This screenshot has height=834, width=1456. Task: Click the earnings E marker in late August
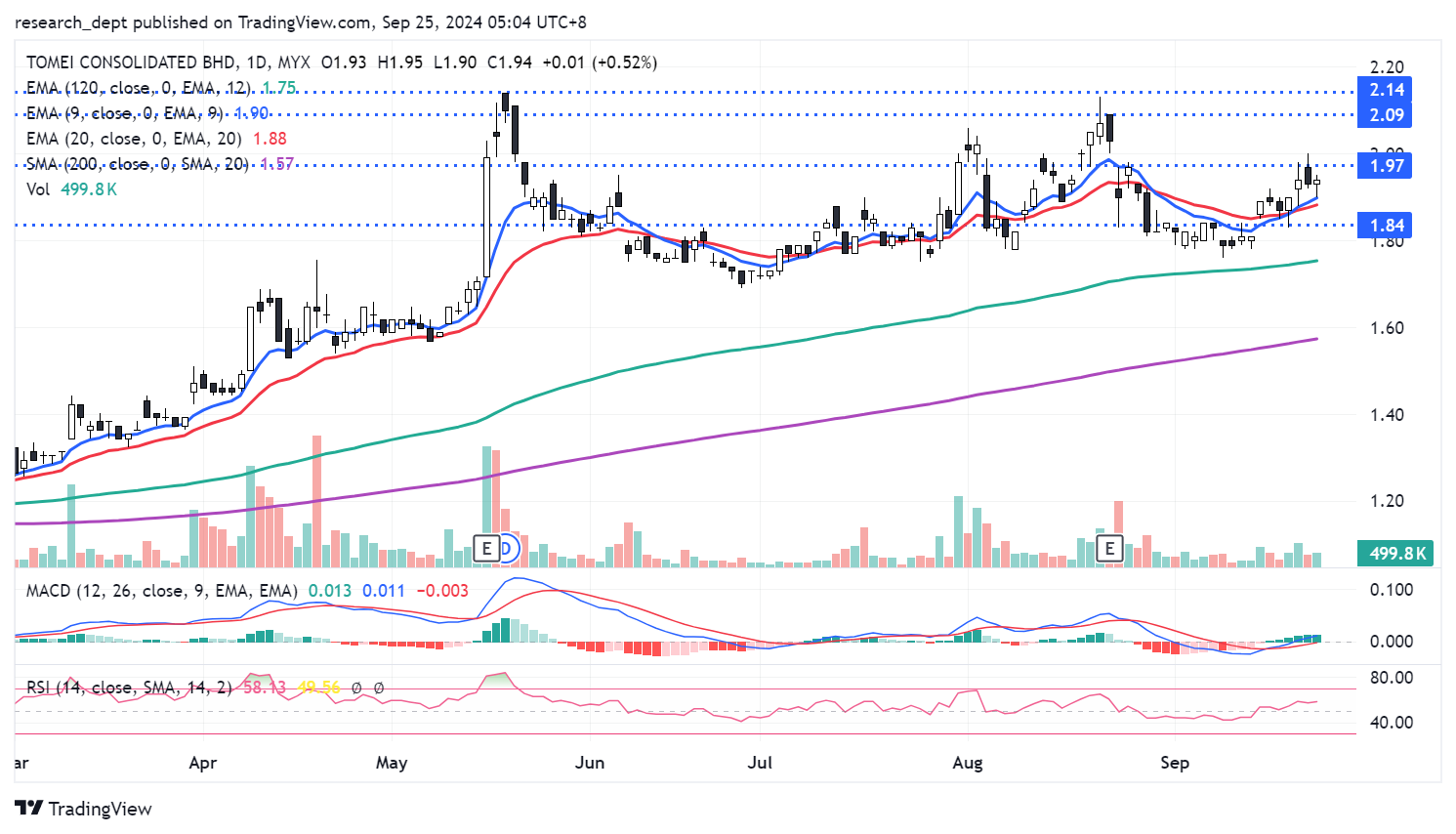click(x=1109, y=548)
